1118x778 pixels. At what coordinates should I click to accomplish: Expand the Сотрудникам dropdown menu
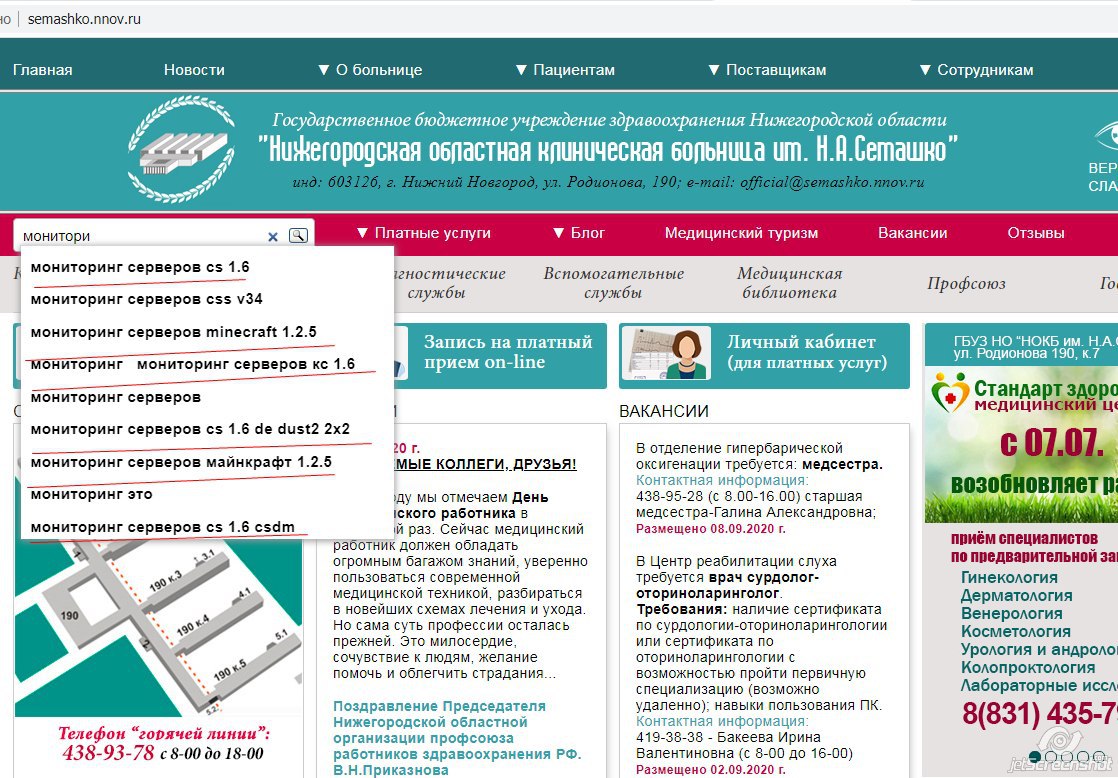[x=976, y=70]
